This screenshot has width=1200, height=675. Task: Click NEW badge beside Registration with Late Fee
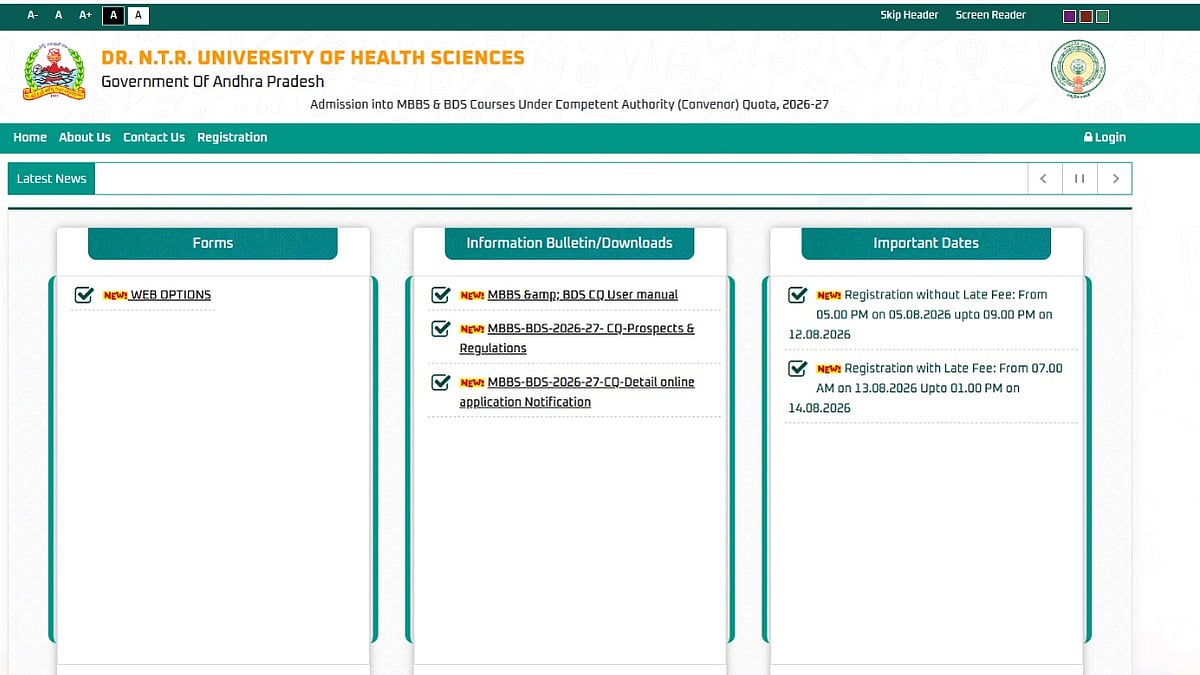(829, 369)
